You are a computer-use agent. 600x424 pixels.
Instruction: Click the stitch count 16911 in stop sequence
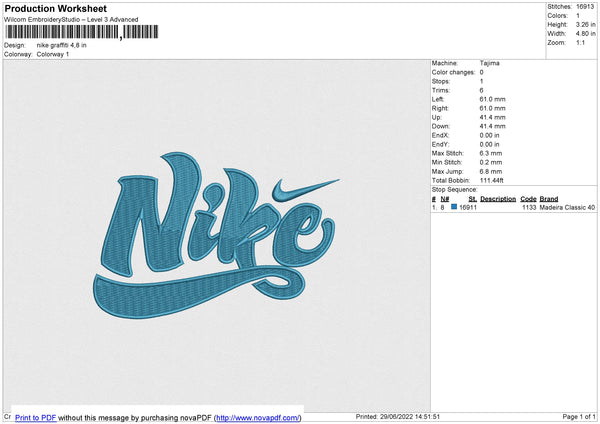tap(468, 207)
